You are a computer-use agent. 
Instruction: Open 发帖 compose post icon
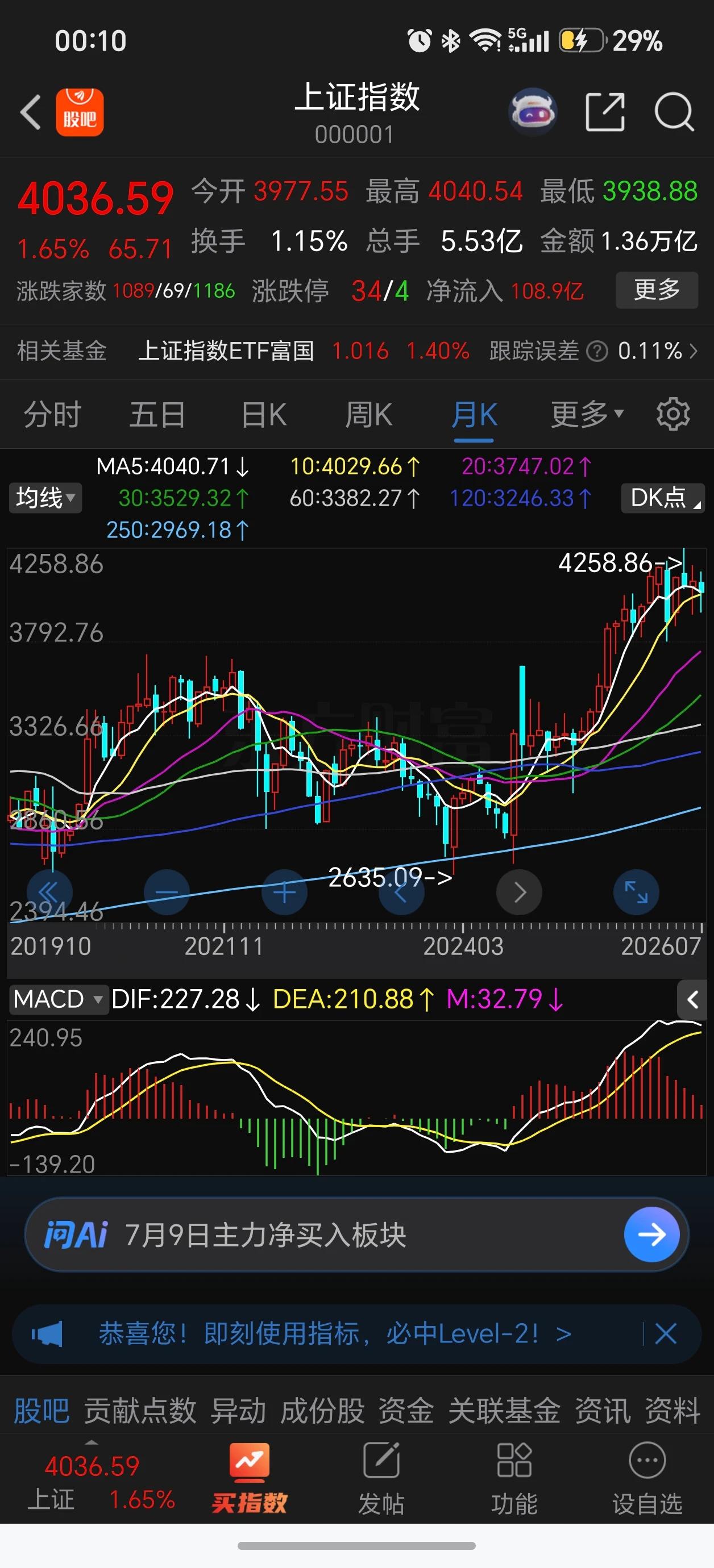point(381,1460)
